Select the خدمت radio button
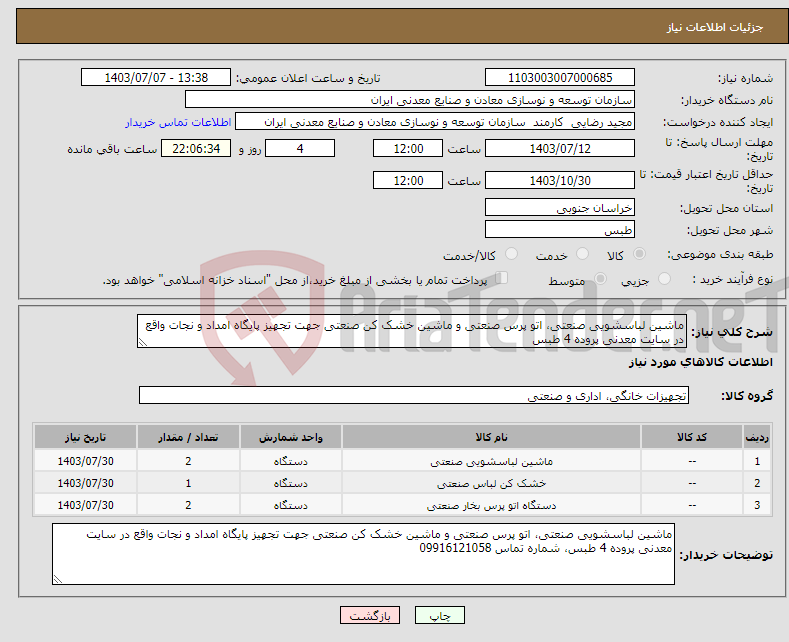The height and width of the screenshot is (642, 789). [582, 254]
